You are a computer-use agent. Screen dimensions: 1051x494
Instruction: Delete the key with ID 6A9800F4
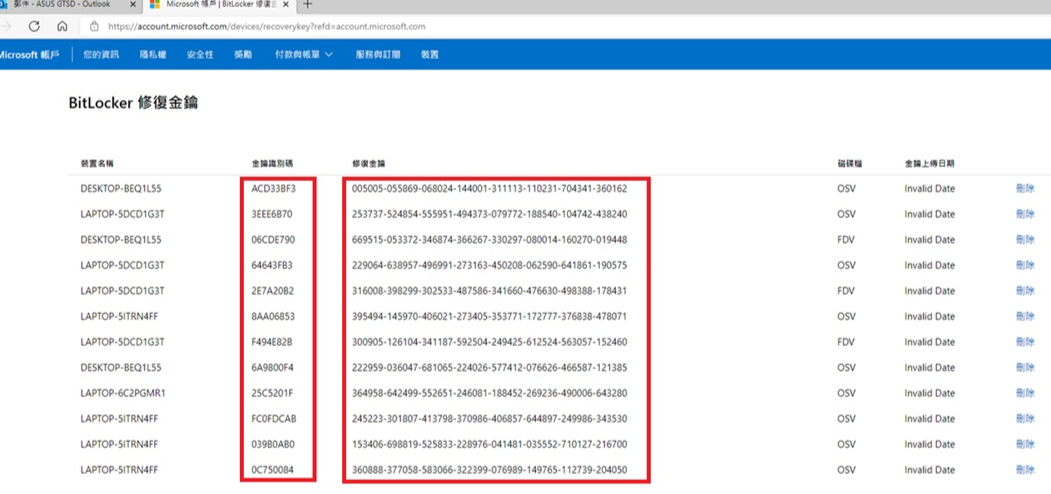coord(1025,368)
